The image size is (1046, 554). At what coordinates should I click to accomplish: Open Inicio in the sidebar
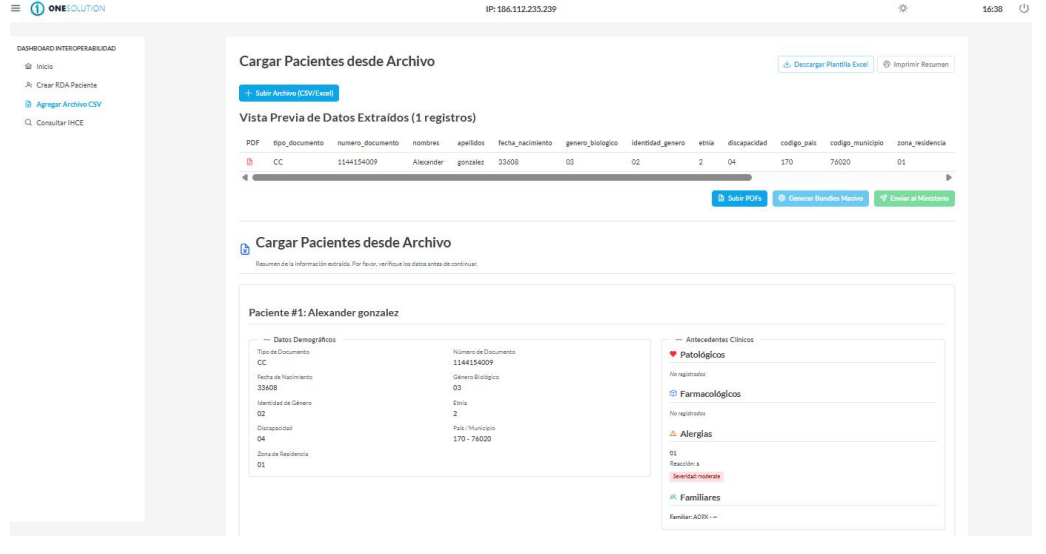[45, 67]
